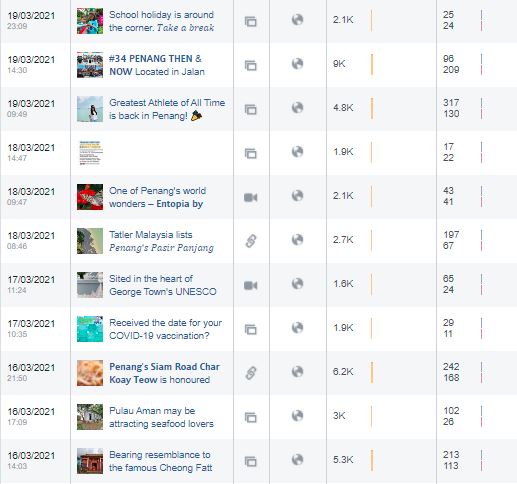Screen dimensions: 517x484
Task: Click the video icon for George Town UNESCO post
Action: pyautogui.click(x=251, y=285)
